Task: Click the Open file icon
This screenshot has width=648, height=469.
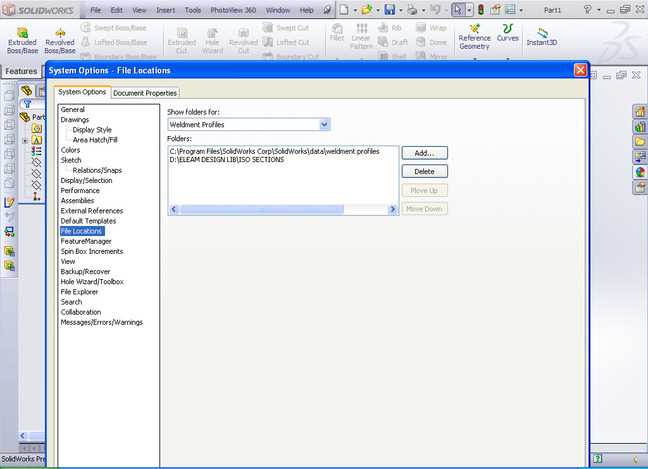Action: click(x=366, y=10)
